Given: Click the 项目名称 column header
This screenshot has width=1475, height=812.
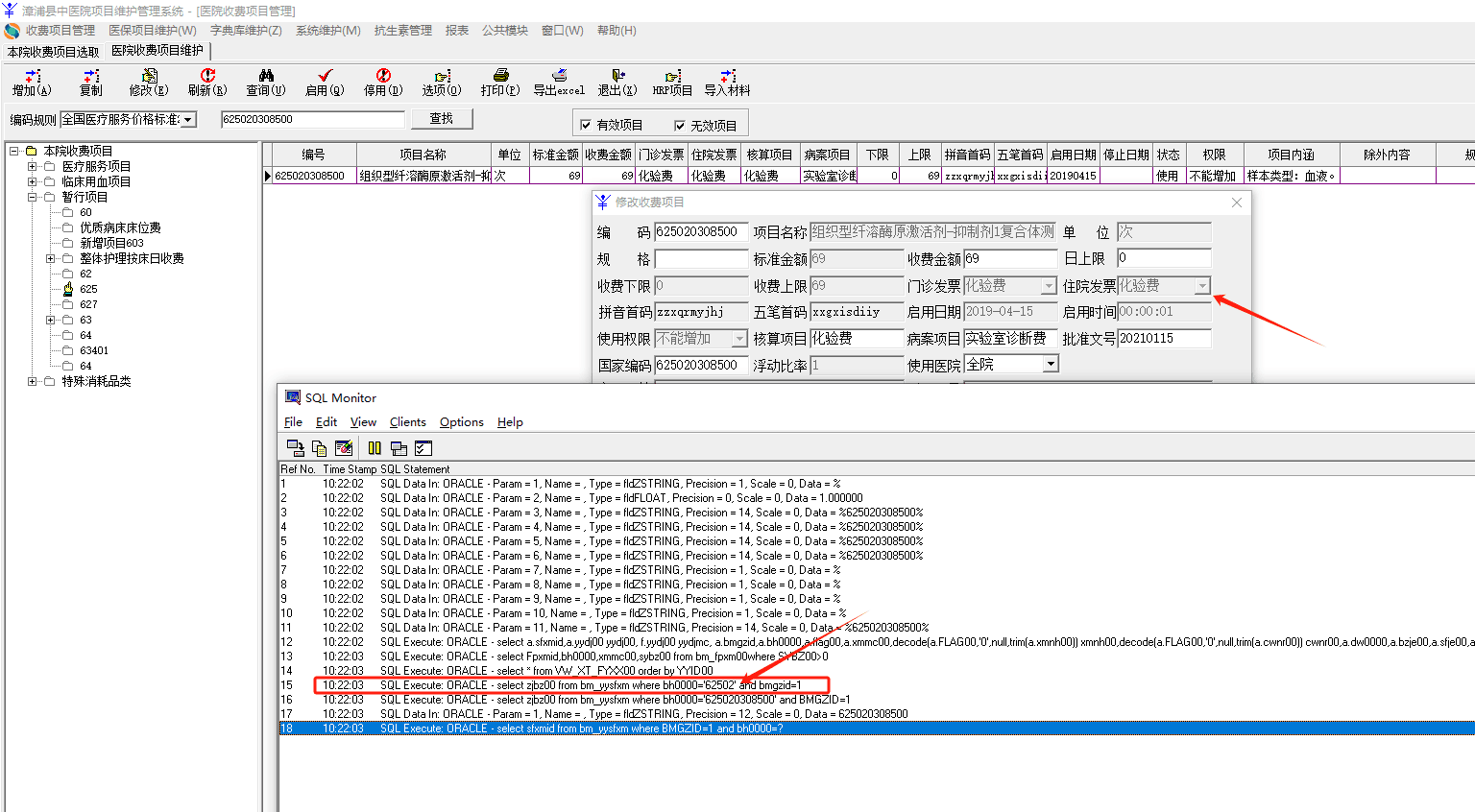Looking at the screenshot, I should click(423, 155).
